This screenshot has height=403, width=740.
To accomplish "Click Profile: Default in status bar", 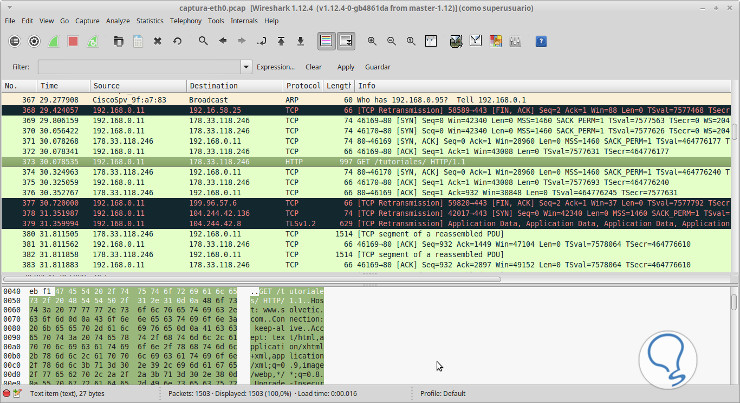I will coord(443,393).
